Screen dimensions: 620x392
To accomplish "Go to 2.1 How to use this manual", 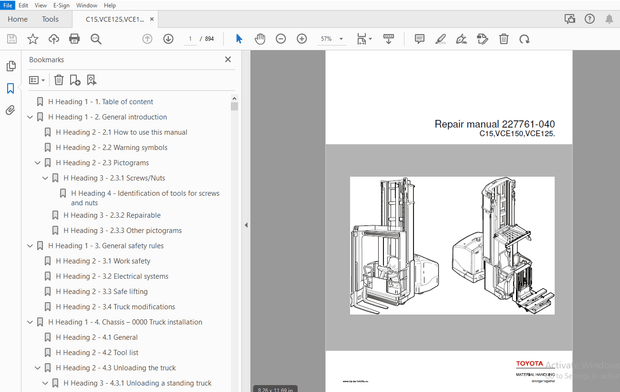I will [x=121, y=132].
